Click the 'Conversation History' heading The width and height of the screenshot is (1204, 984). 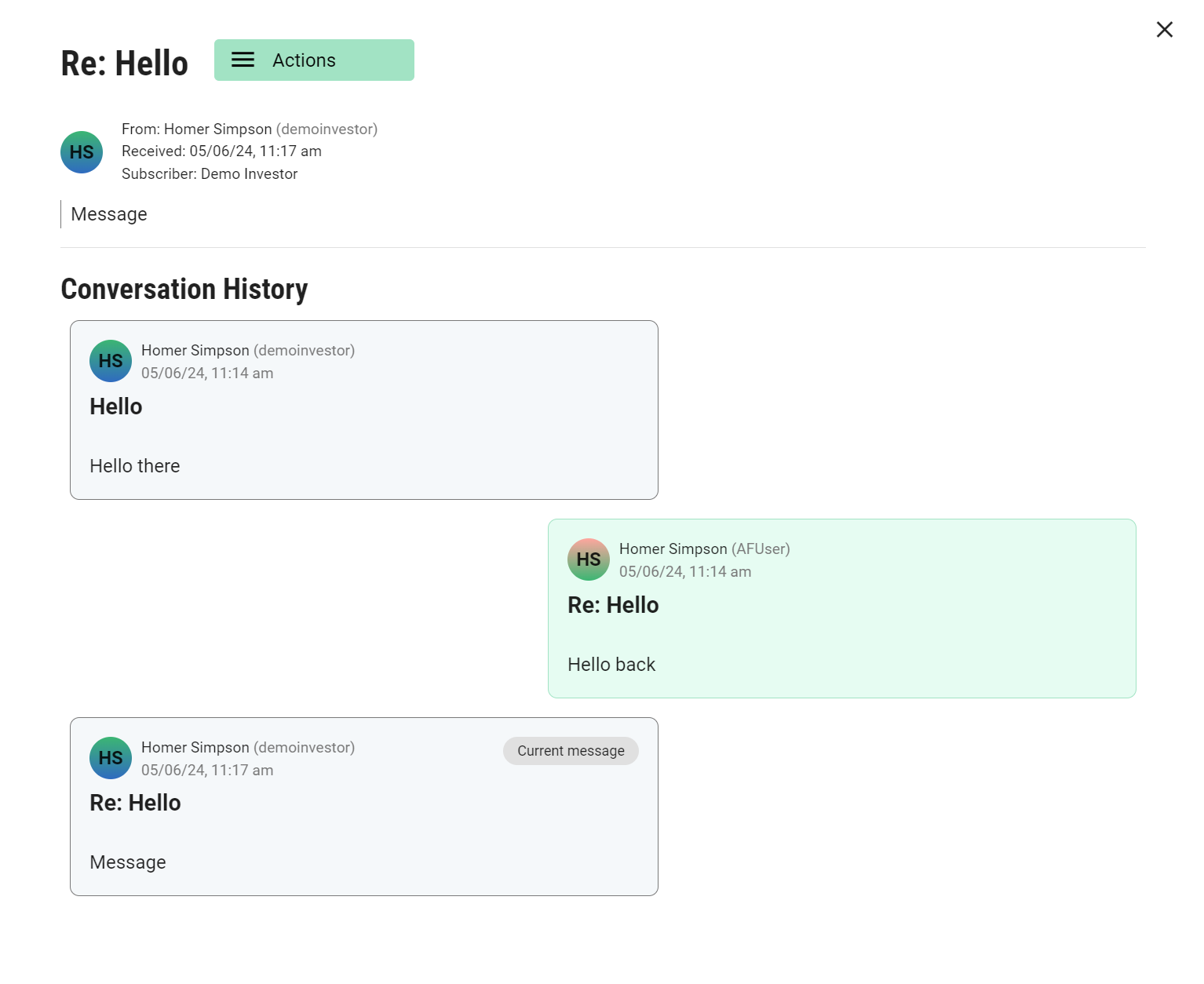(184, 290)
